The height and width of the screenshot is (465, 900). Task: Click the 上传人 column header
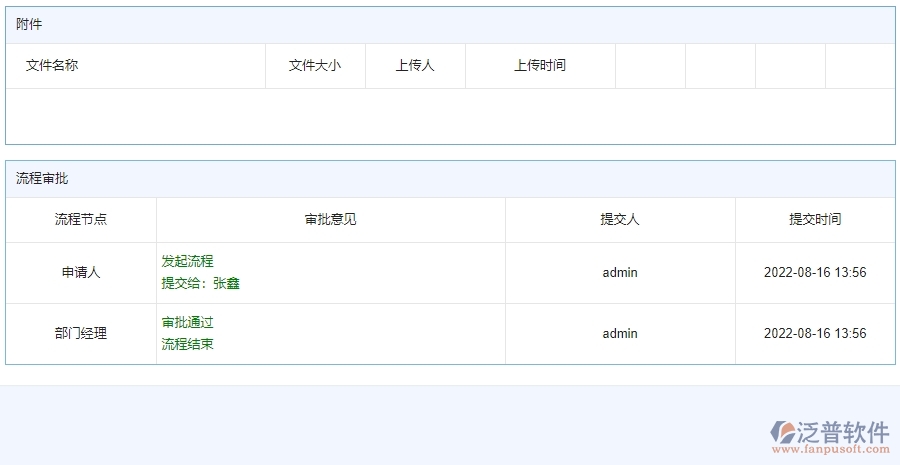415,65
